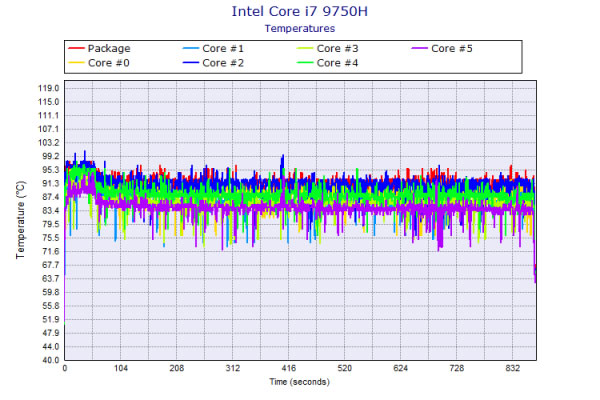Click the 55.8 value on temperature axis
600x400 pixels.
pos(51,306)
